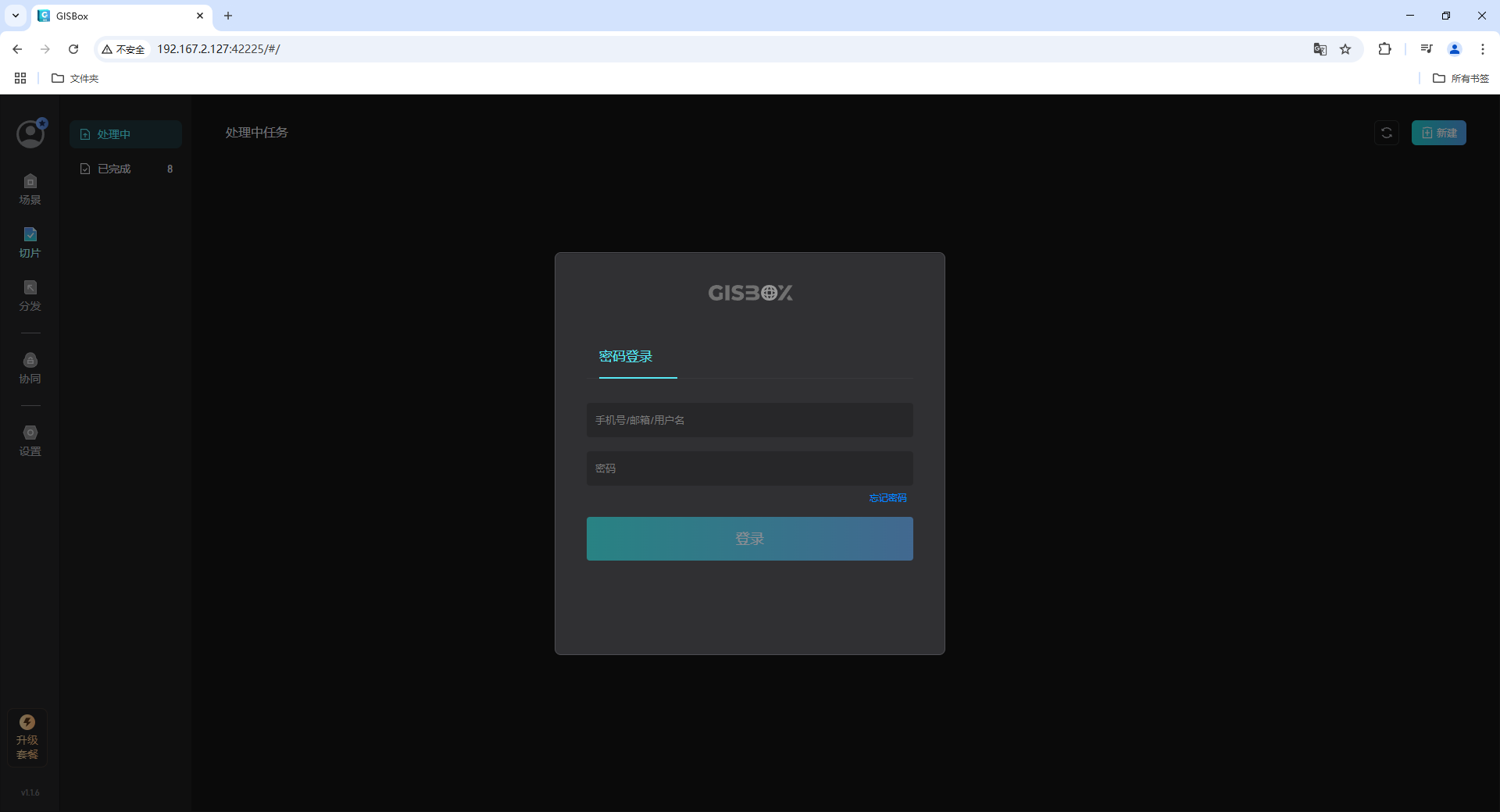Click the 新建 new task button

point(1439,133)
